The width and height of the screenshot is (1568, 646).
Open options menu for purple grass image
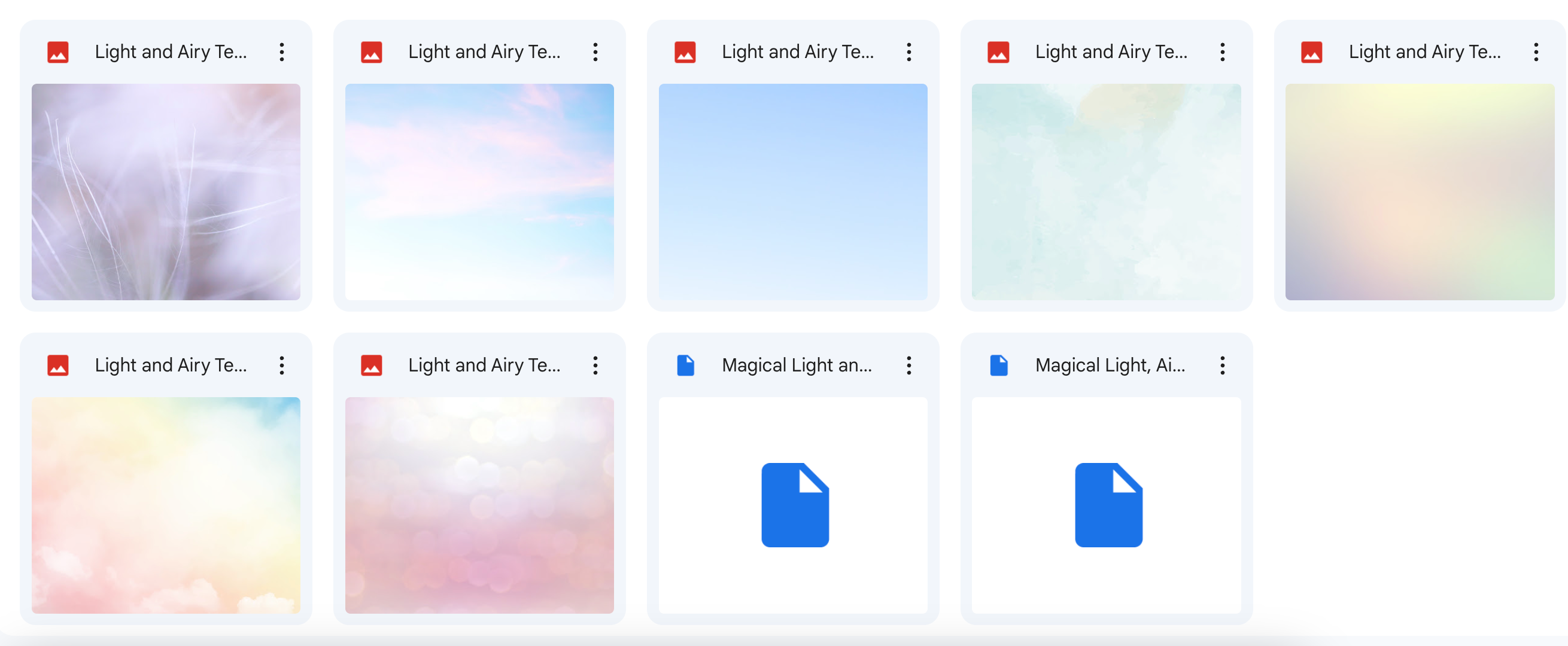pos(281,52)
